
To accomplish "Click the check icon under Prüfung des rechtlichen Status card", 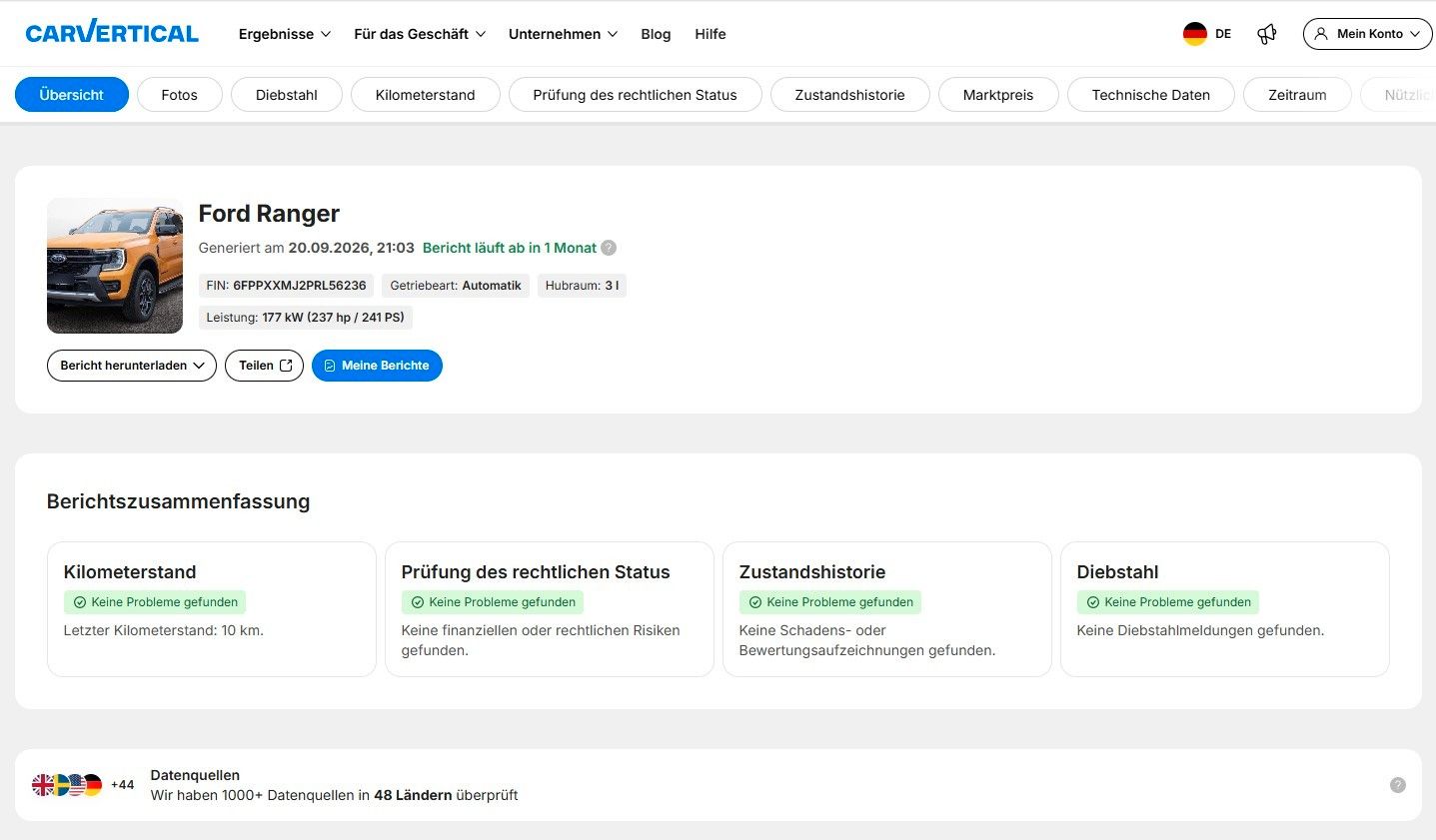I will point(418,602).
